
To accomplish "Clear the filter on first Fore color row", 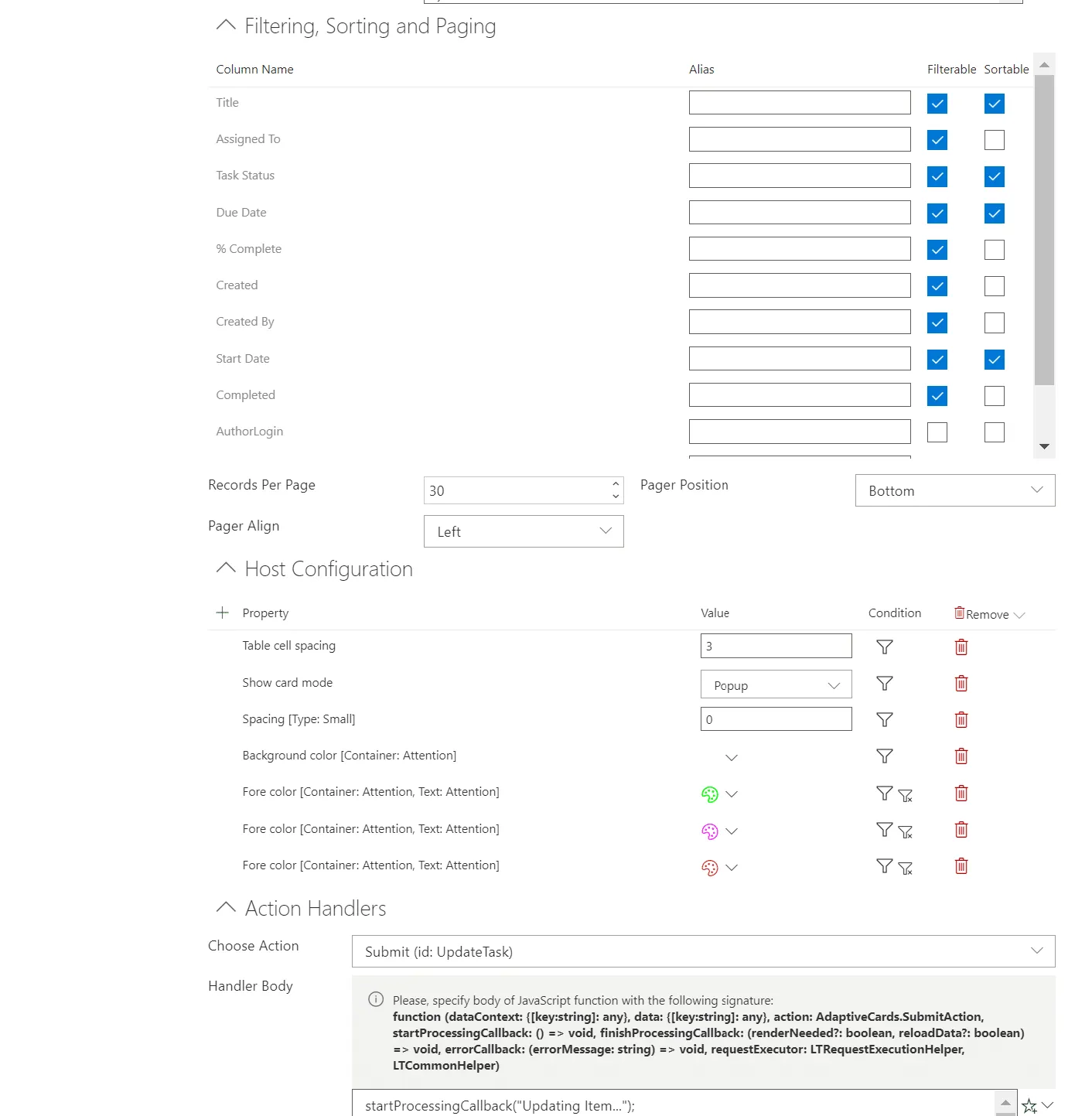I will click(905, 795).
